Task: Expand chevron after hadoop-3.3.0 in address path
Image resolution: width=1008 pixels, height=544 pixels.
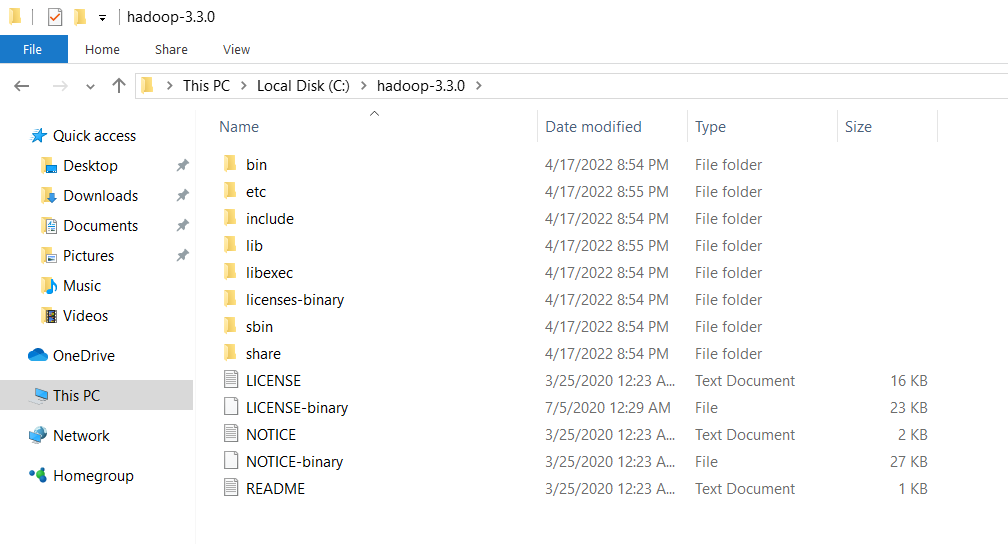Action: 478,86
